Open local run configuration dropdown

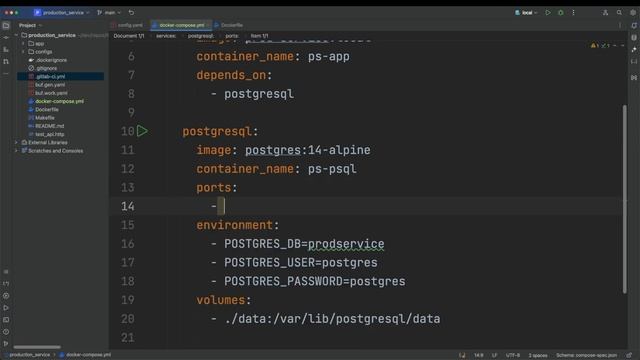[x=526, y=13]
